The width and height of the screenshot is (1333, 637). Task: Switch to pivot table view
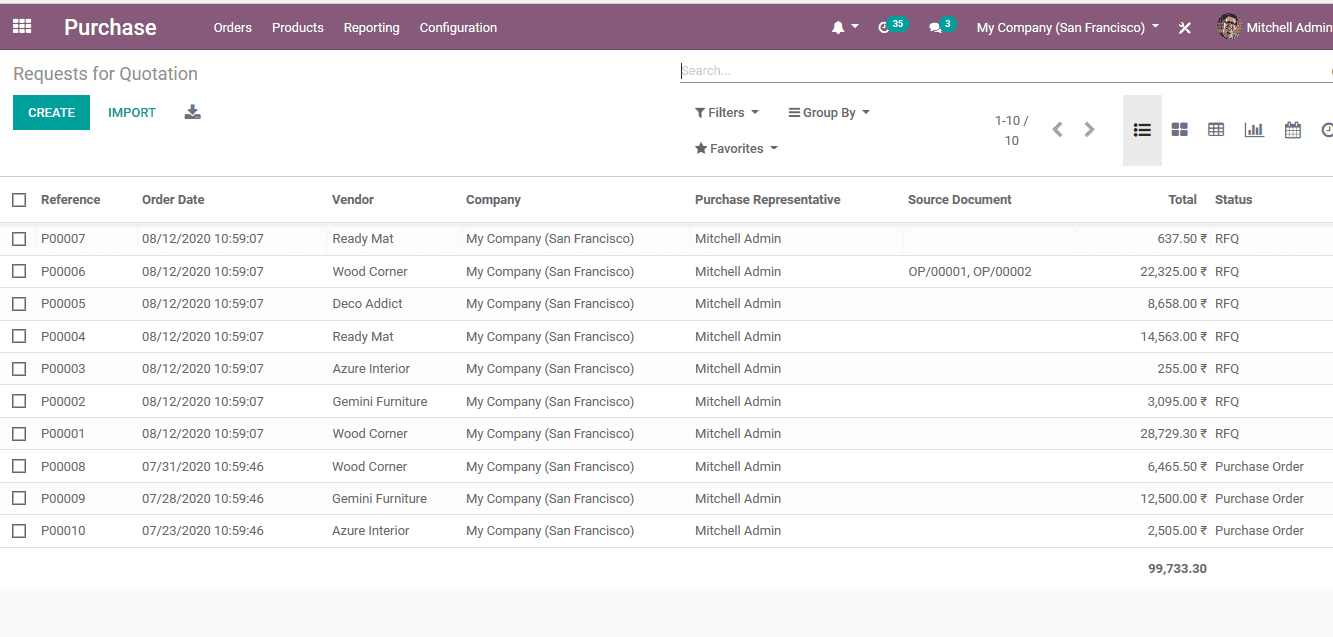pos(1216,130)
